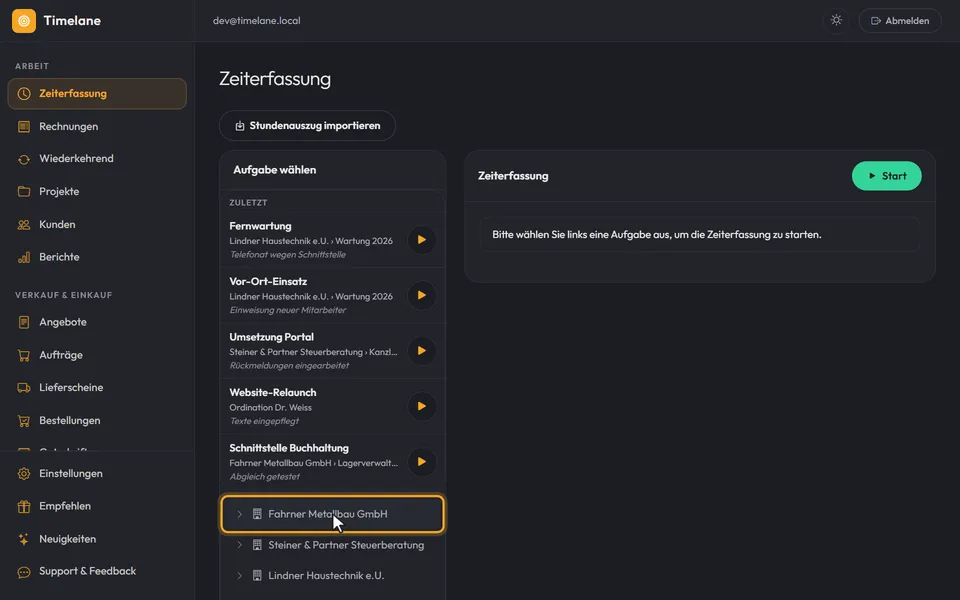This screenshot has height=600, width=960.
Task: Click the Berichte bar chart icon
Action: (x=24, y=257)
